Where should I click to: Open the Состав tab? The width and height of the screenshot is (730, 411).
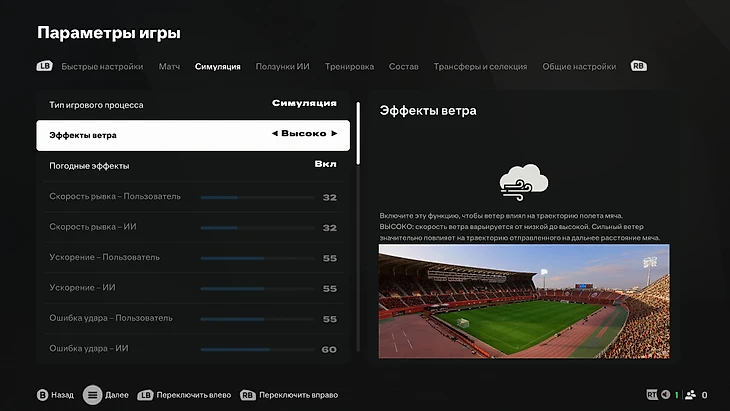pyautogui.click(x=404, y=67)
